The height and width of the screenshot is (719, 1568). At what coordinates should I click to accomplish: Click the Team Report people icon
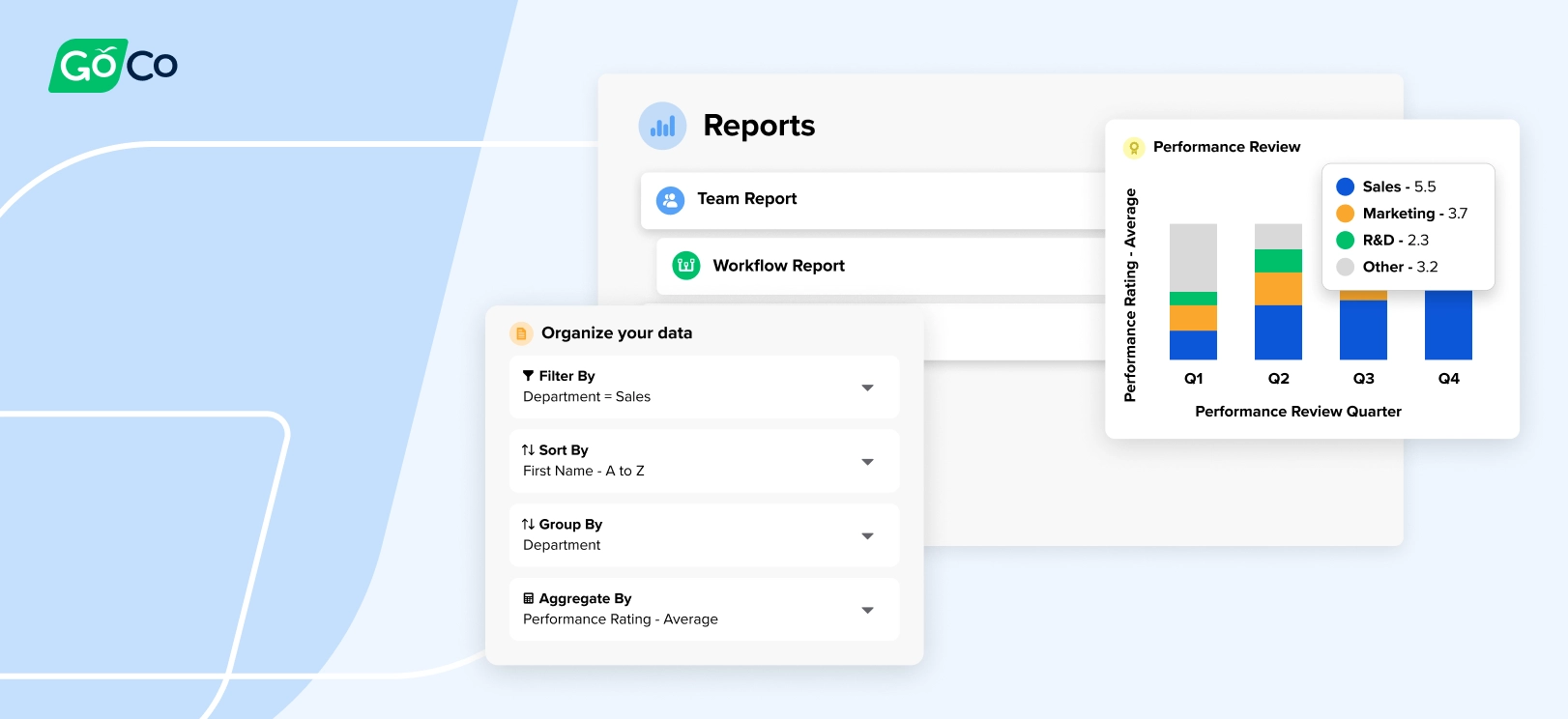pyautogui.click(x=670, y=200)
